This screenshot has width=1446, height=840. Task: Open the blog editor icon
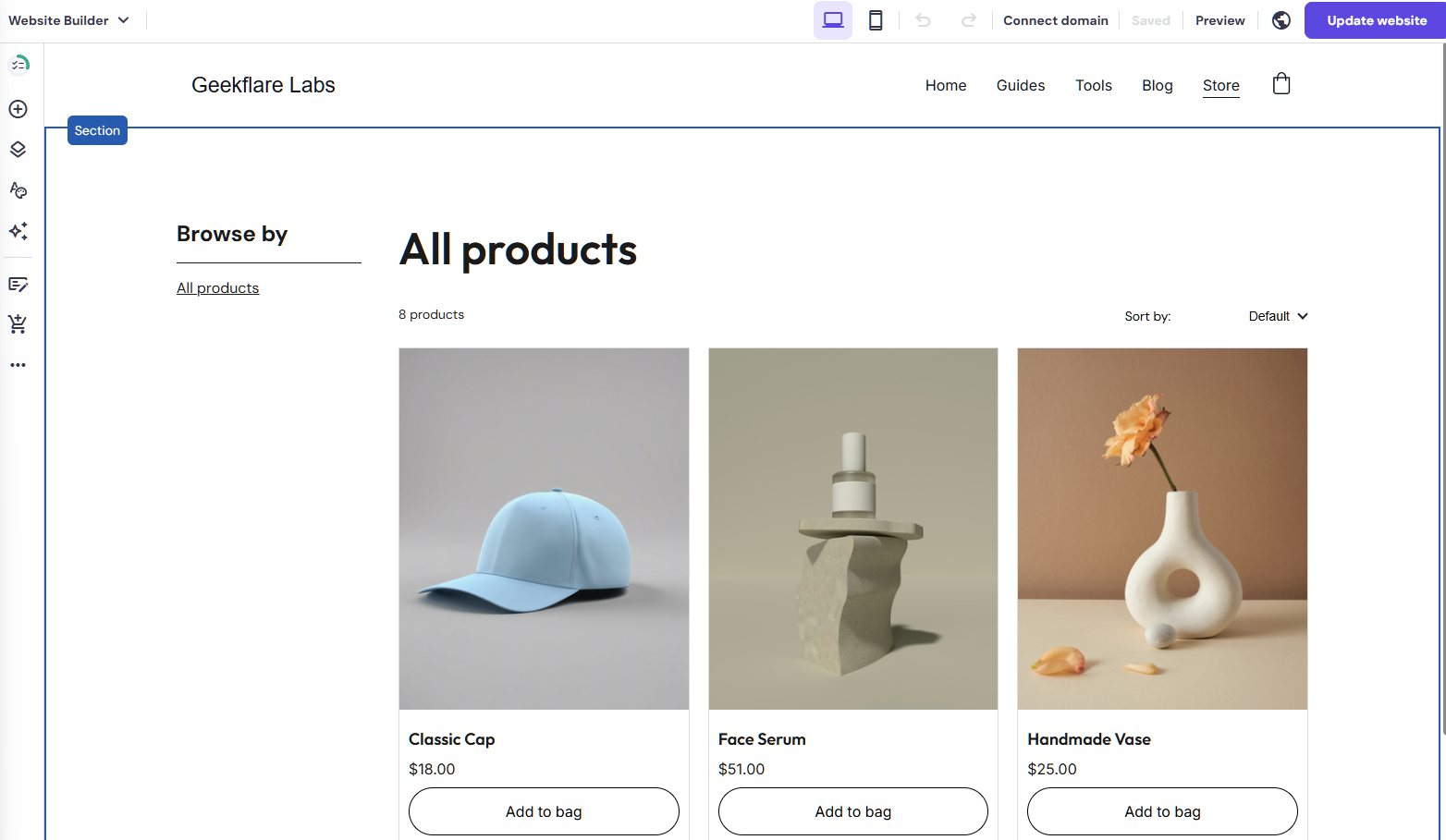point(18,285)
